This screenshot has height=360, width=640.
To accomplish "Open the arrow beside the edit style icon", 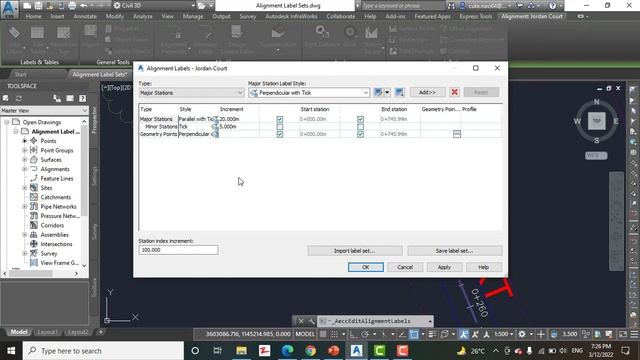I will pos(387,93).
